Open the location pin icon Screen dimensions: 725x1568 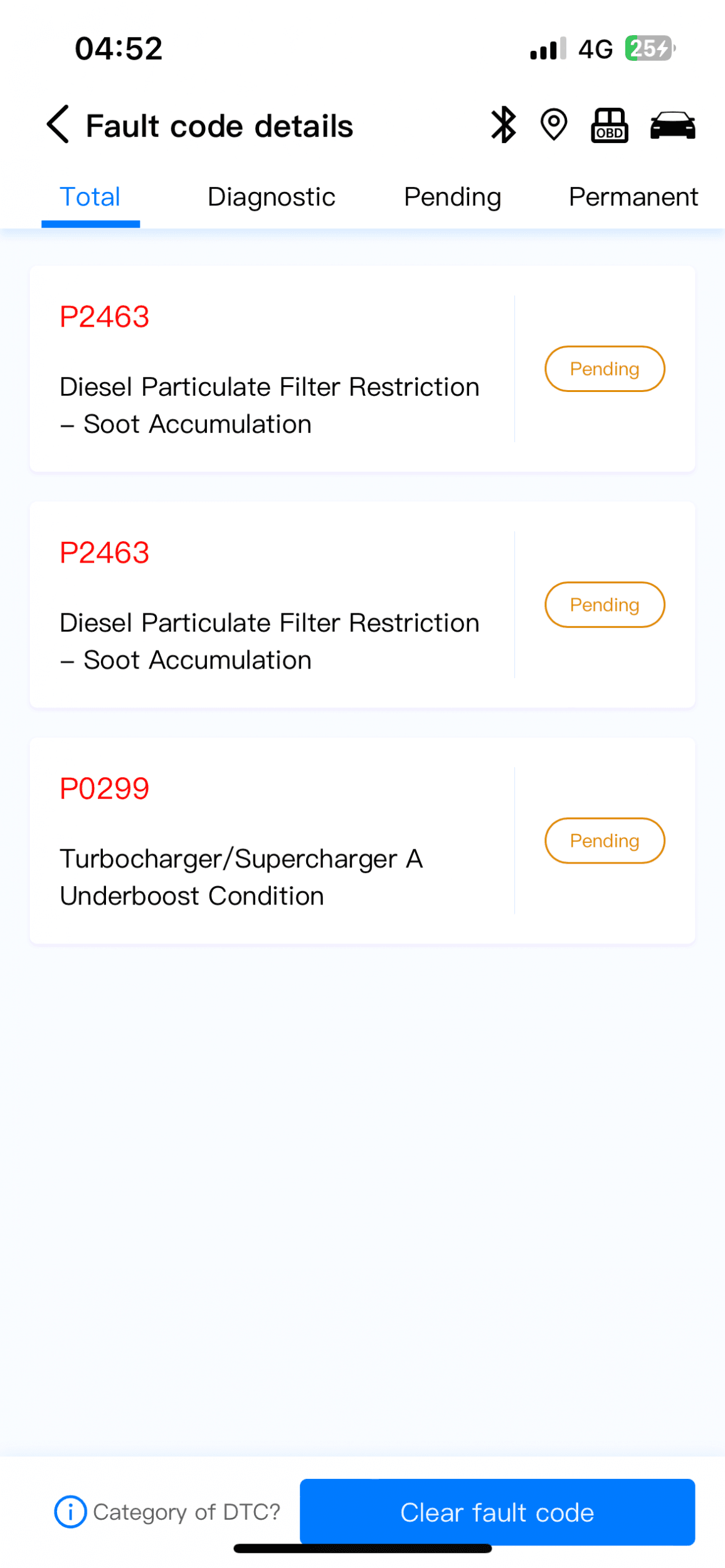click(554, 125)
